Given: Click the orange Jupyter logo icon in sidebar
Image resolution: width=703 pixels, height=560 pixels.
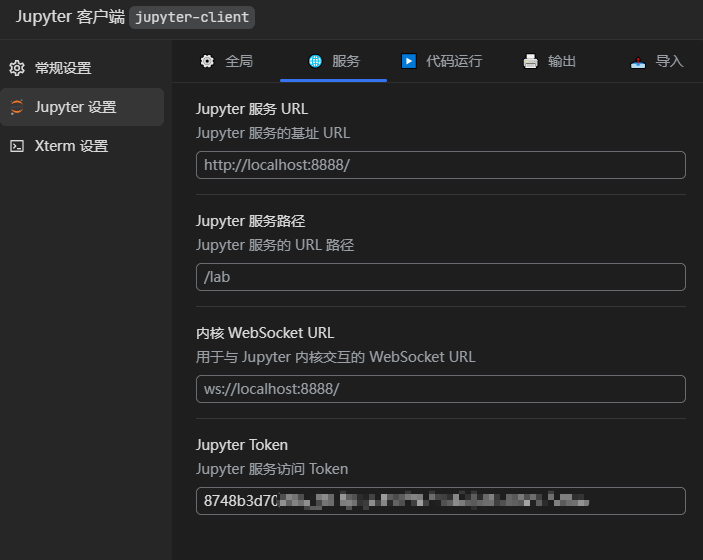Looking at the screenshot, I should pos(17,107).
